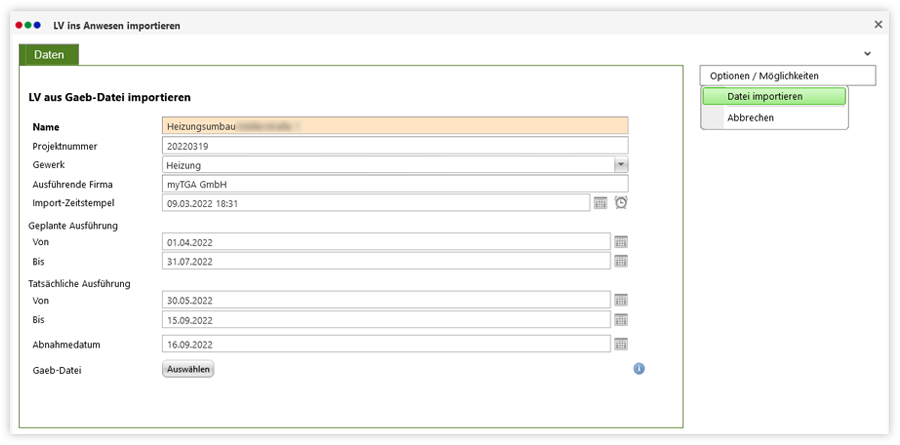Click into the Projektnummer field
900x445 pixels.
(x=395, y=146)
